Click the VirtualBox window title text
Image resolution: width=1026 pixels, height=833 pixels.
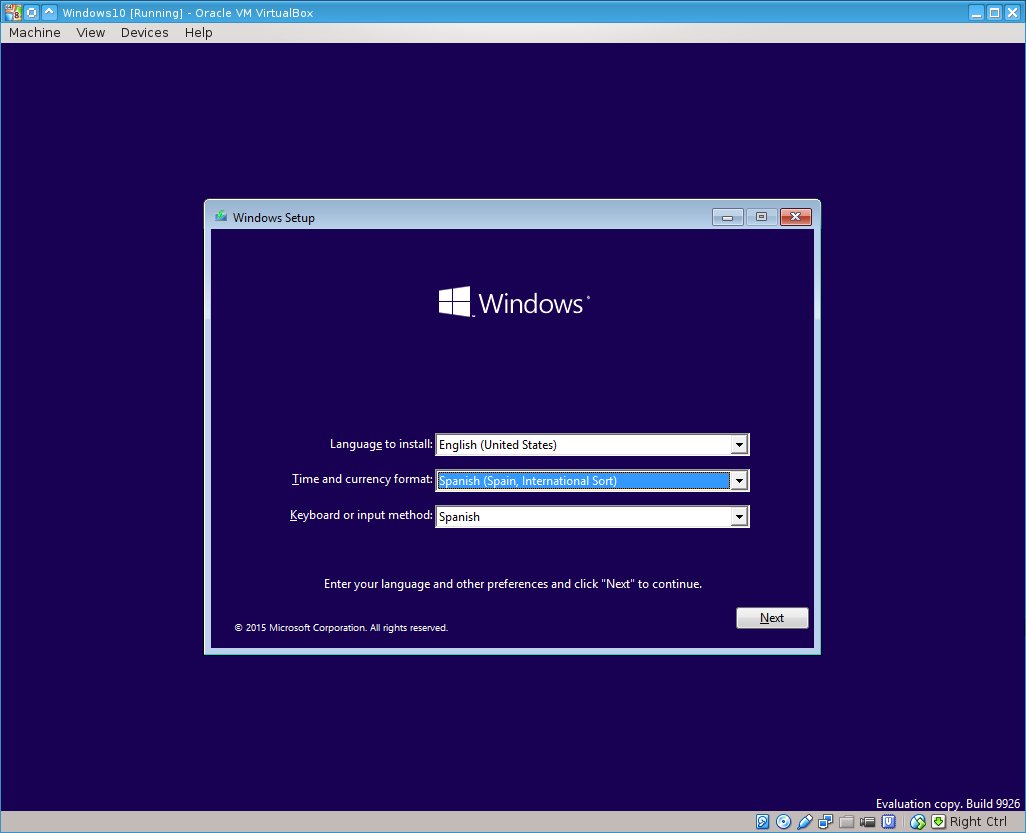coord(188,12)
